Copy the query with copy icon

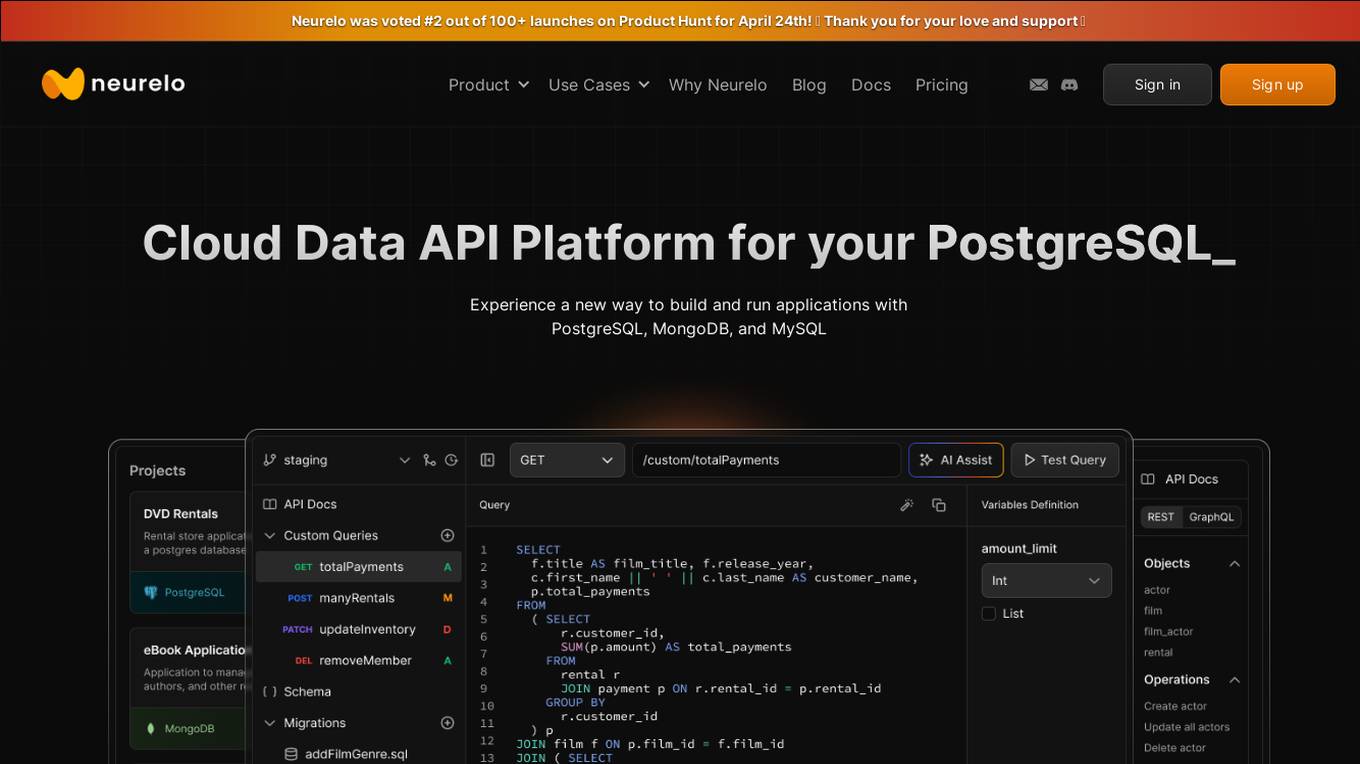click(938, 505)
